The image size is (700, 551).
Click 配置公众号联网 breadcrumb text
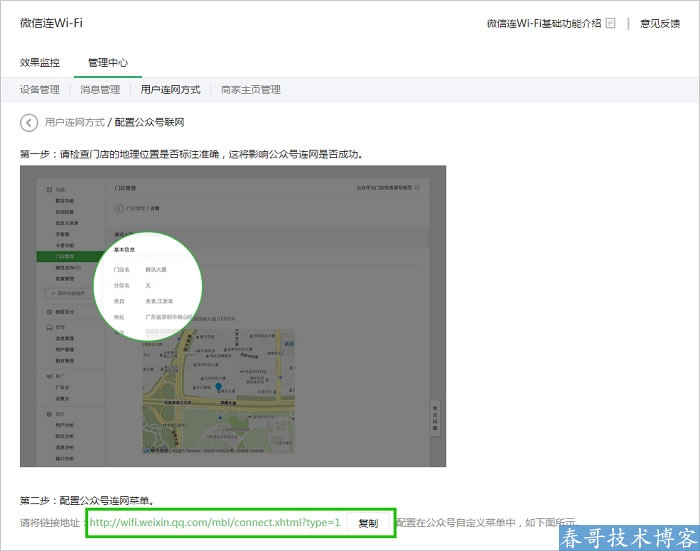150,122
